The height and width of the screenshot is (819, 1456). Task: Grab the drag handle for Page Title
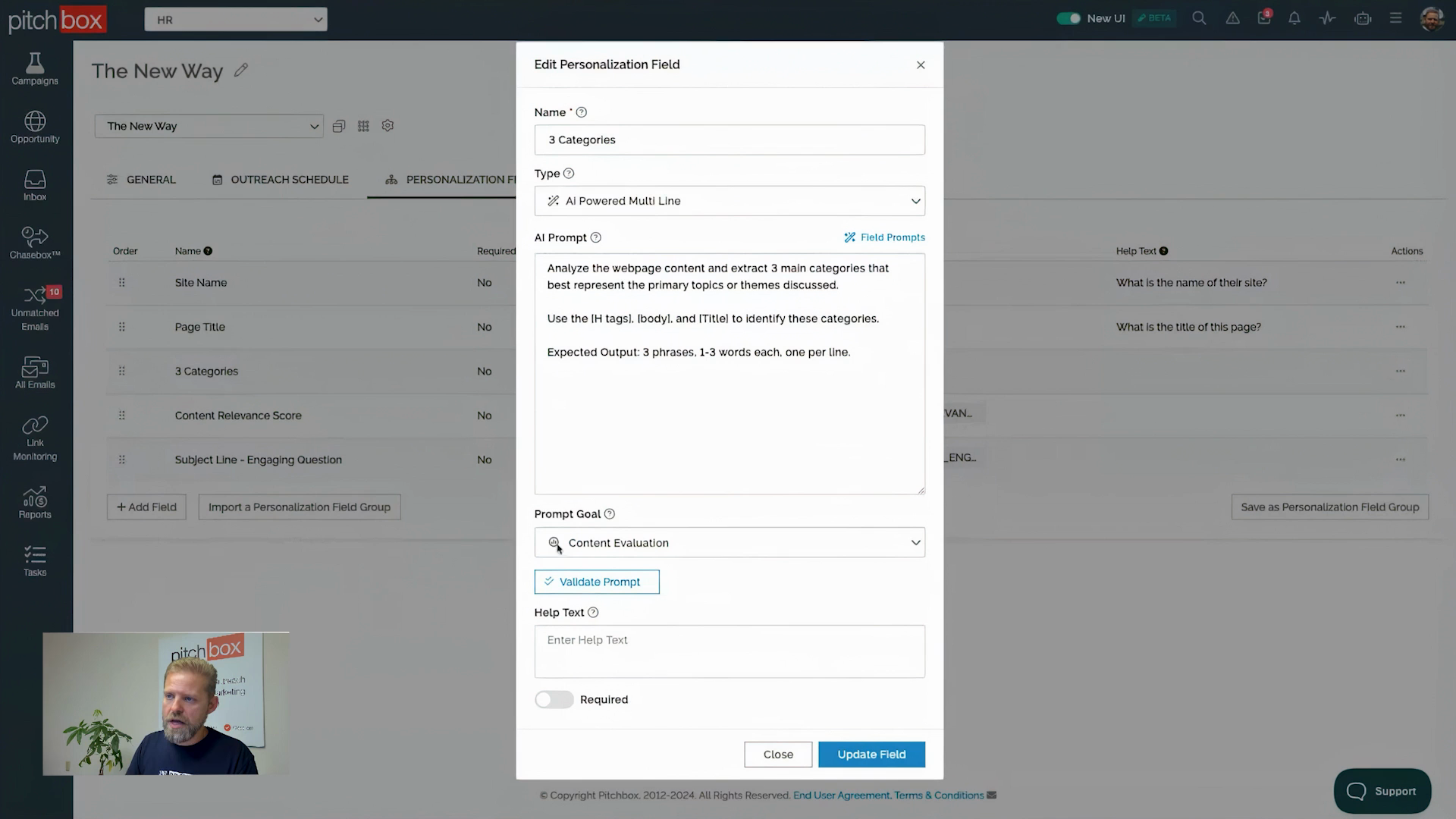(121, 327)
